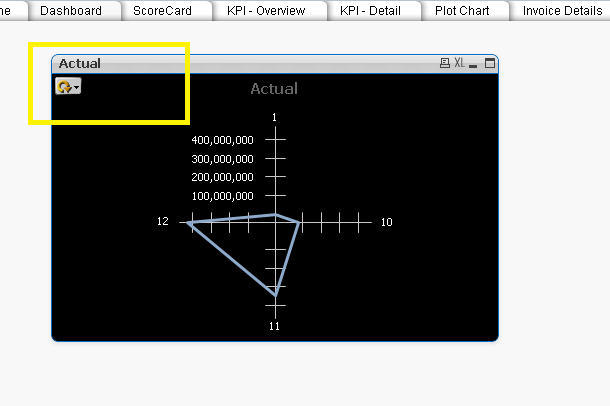The height and width of the screenshot is (406, 610).
Task: Click the axis label 11
Action: (x=274, y=326)
